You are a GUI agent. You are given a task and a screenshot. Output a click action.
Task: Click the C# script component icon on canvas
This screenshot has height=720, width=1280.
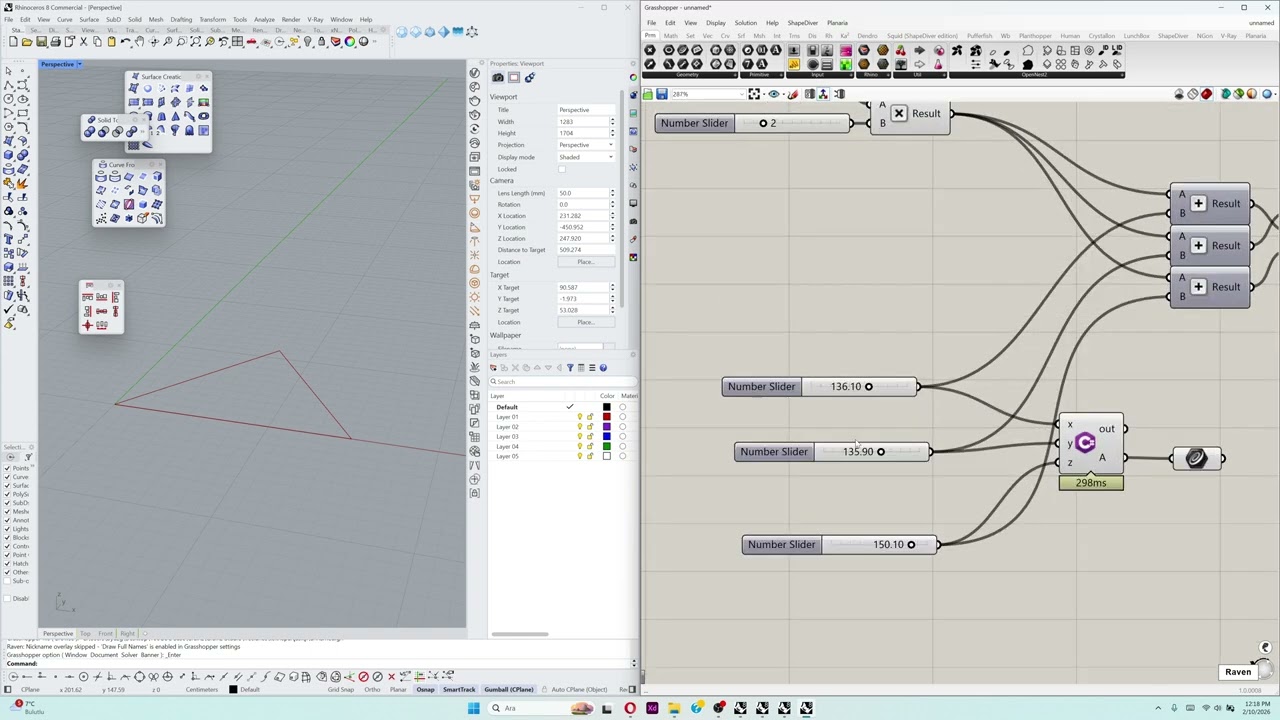tap(1085, 443)
